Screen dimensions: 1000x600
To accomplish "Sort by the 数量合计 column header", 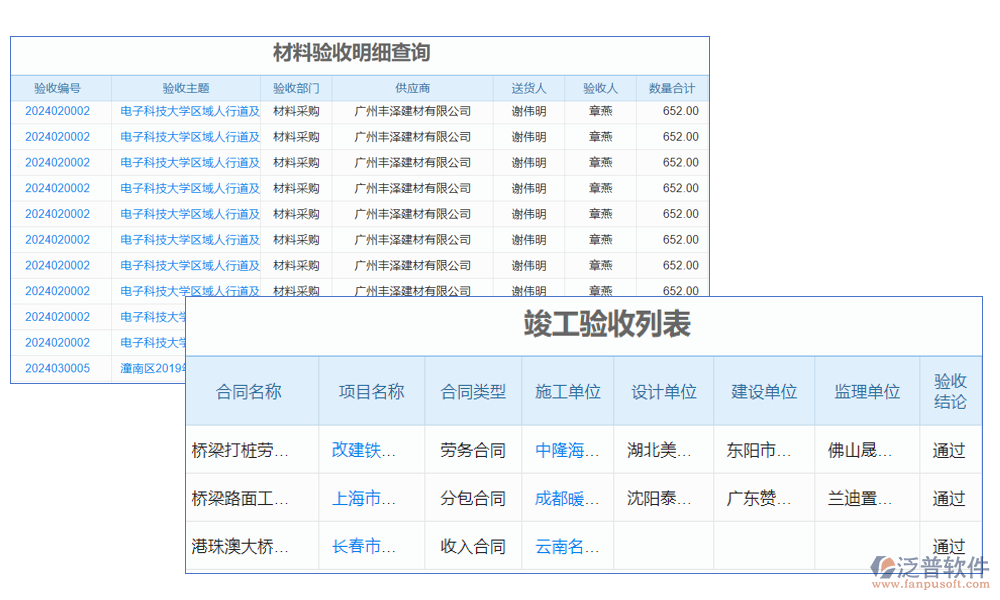I will 673,88.
